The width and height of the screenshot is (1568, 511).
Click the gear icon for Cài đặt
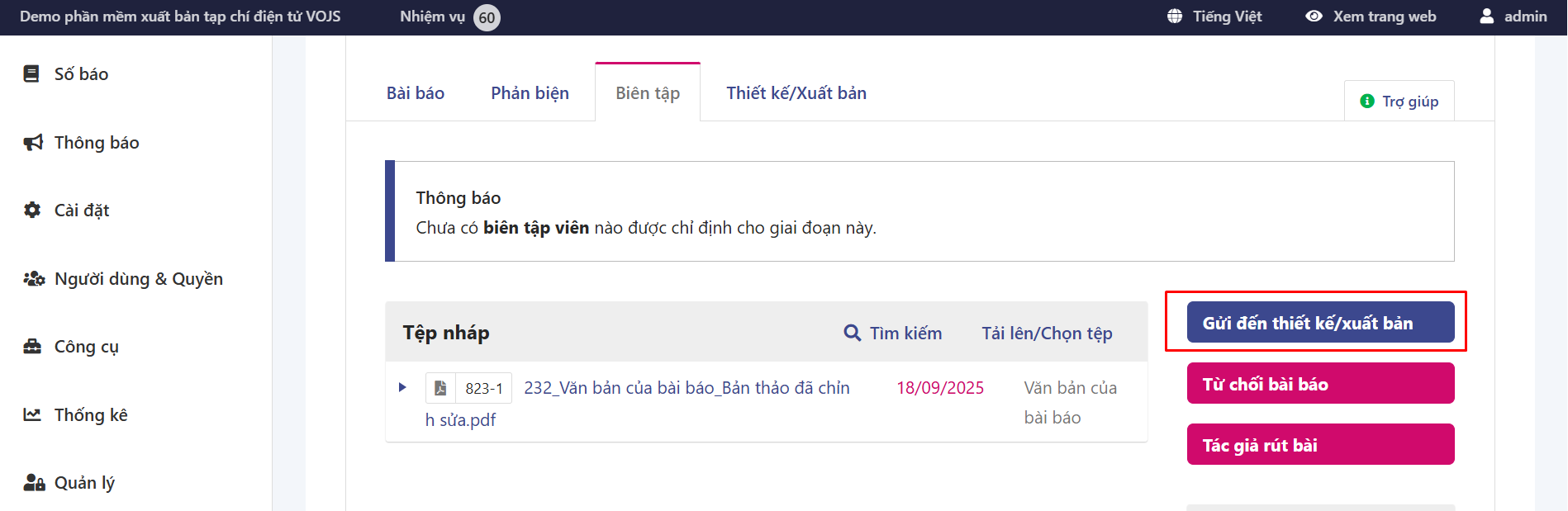(x=32, y=211)
